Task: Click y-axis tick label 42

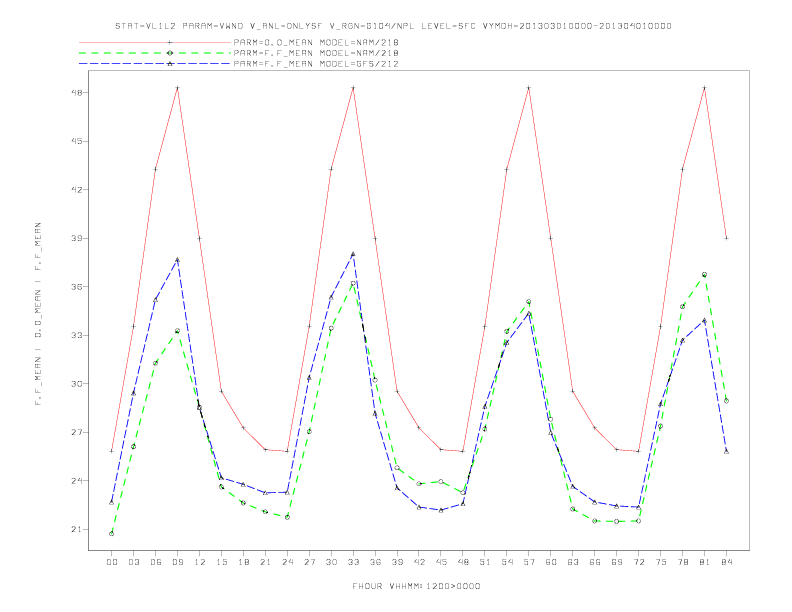Action: point(77,190)
